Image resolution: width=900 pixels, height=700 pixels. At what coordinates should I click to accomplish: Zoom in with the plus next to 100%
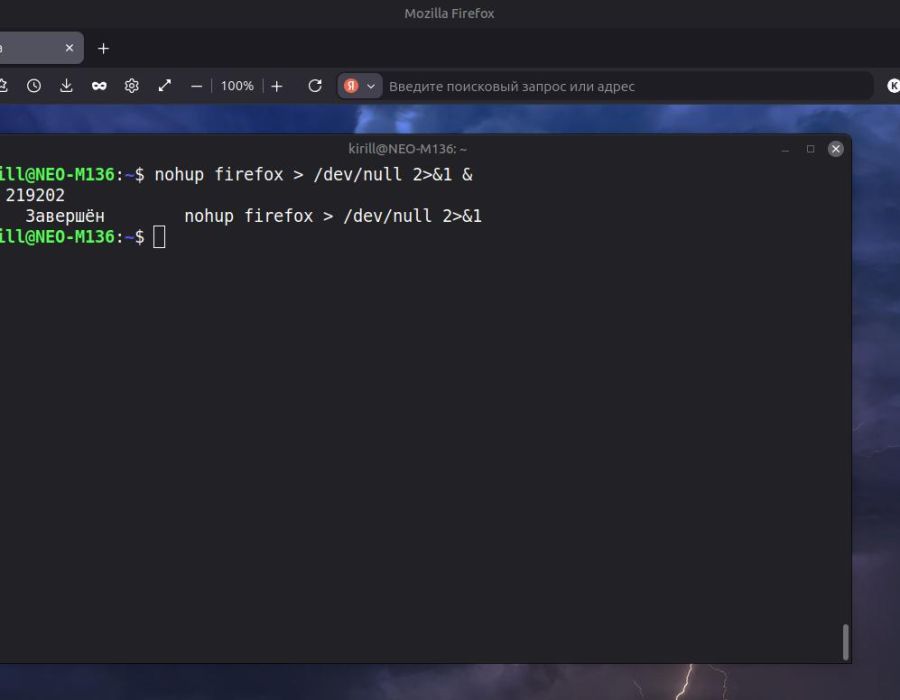277,86
